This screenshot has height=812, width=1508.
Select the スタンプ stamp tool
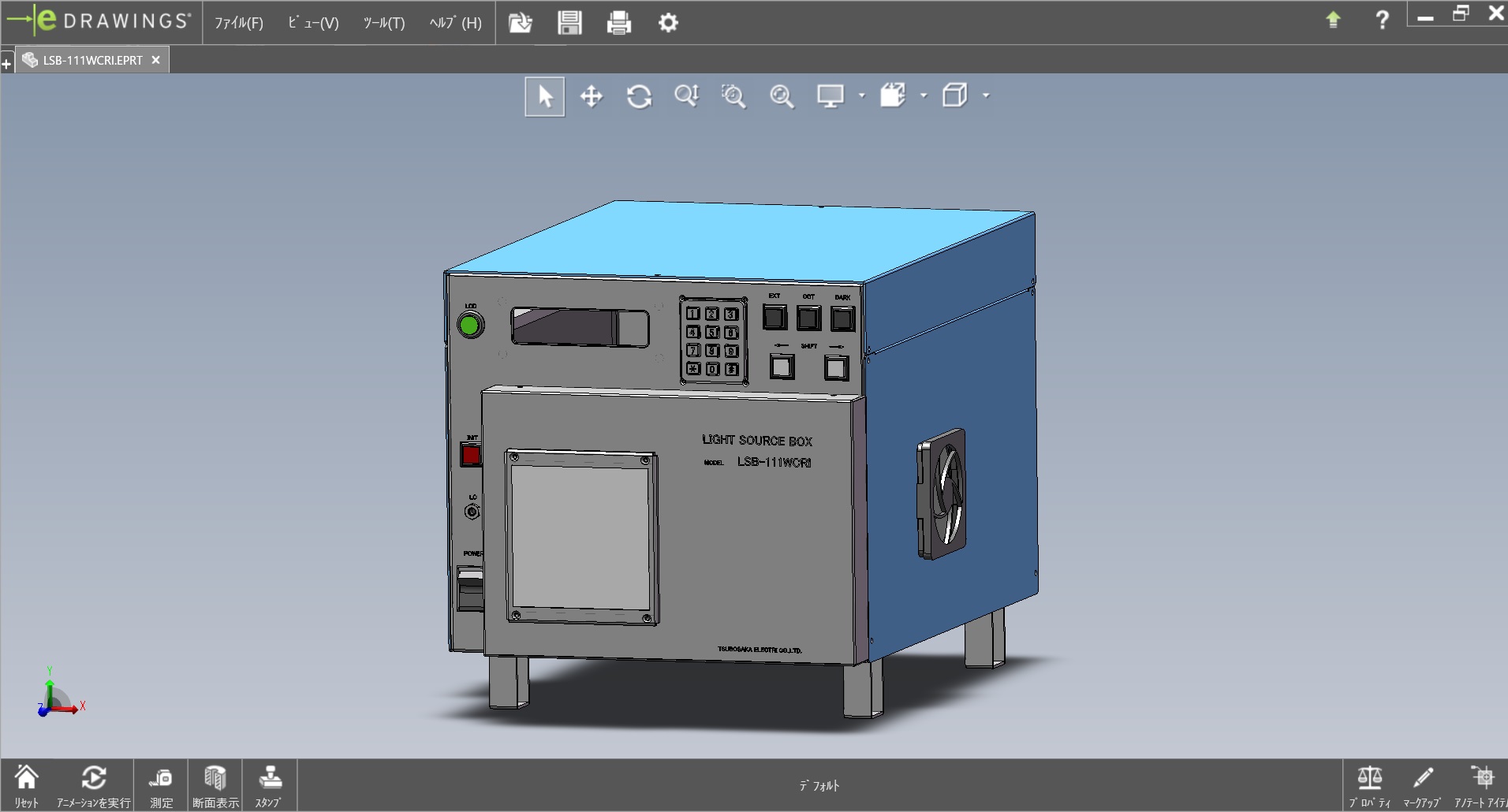(x=270, y=786)
